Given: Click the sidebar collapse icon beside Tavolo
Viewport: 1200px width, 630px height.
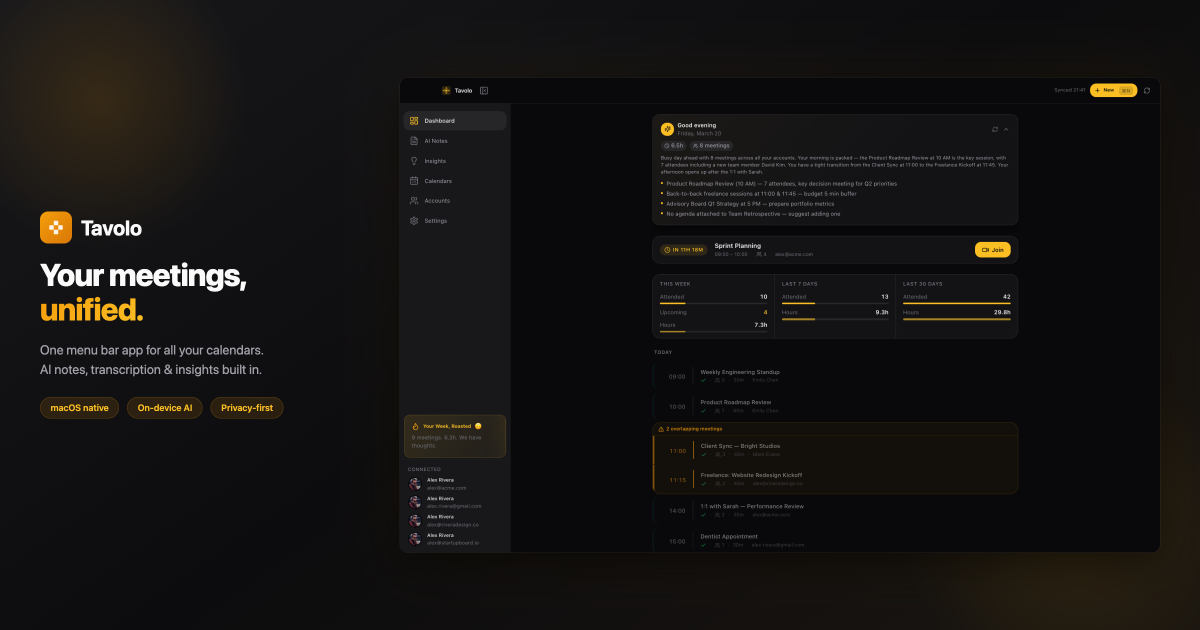Looking at the screenshot, I should [x=484, y=91].
